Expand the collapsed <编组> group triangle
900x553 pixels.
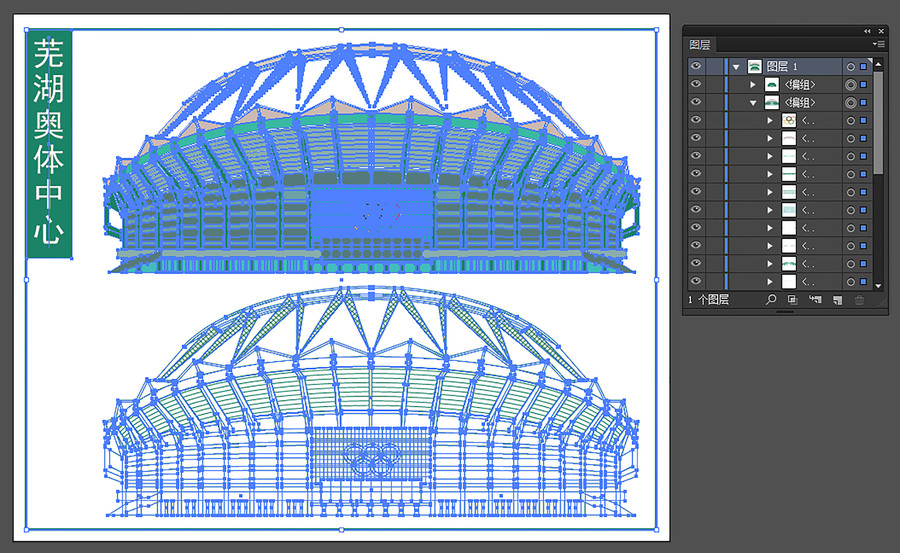(x=753, y=85)
